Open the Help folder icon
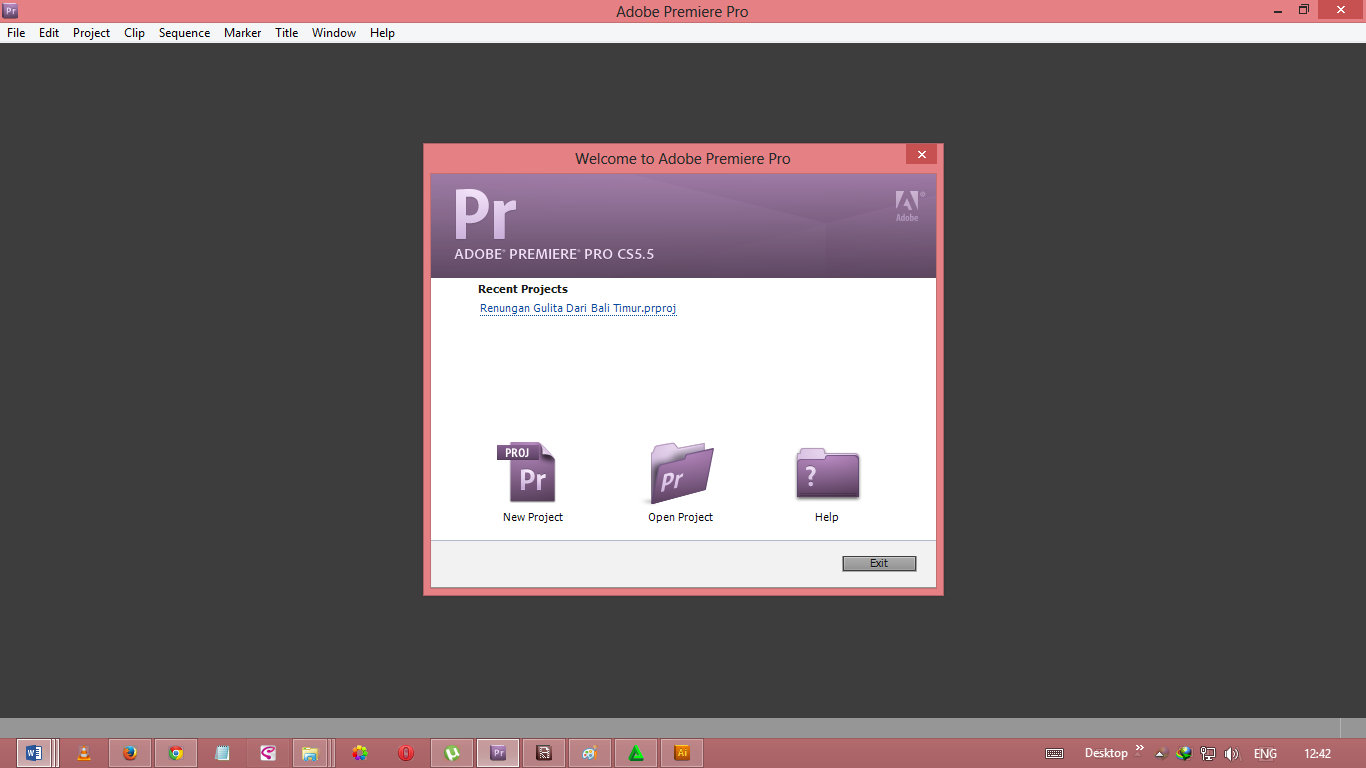Screen dimensions: 1366x768 827,472
